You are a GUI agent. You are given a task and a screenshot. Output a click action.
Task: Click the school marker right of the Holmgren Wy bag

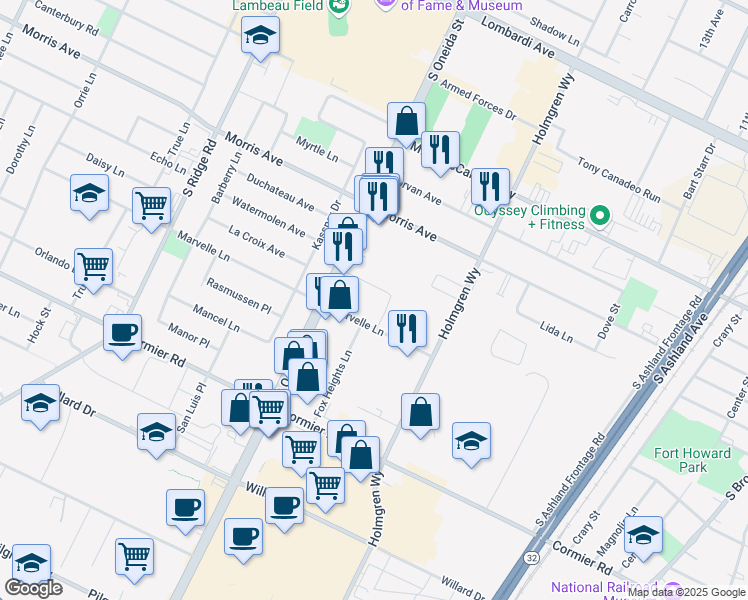click(471, 444)
